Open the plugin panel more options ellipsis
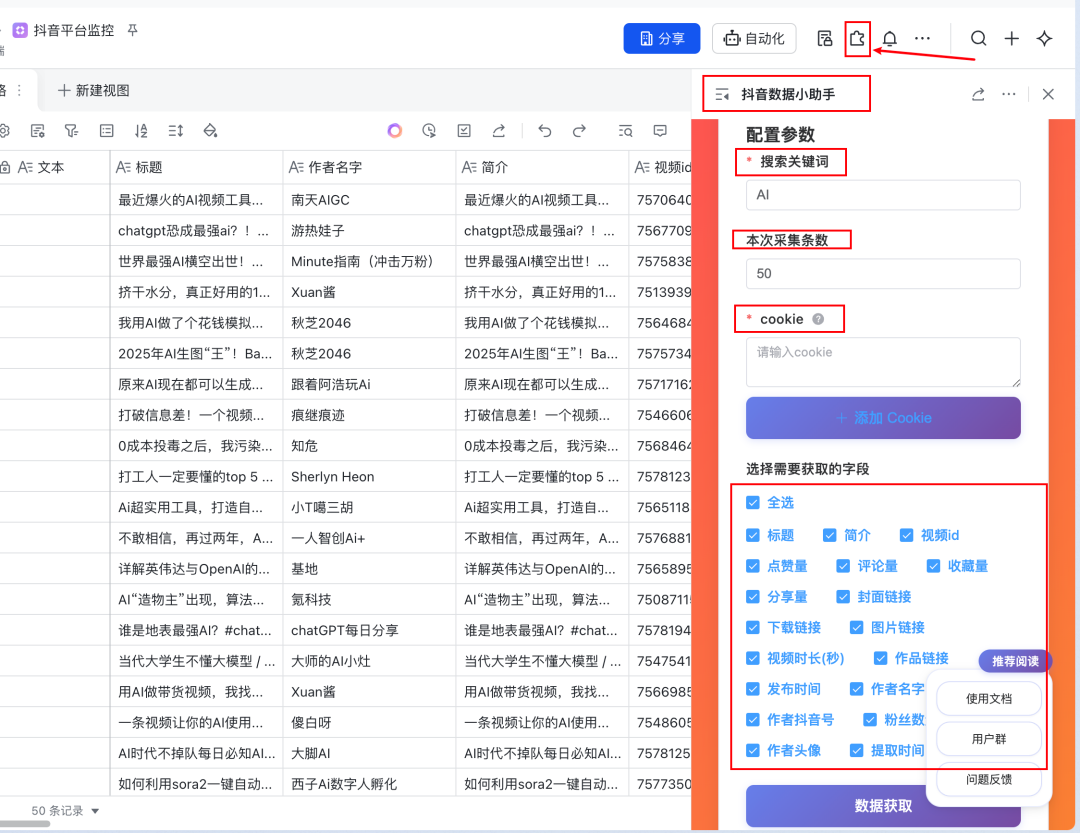 click(1009, 94)
